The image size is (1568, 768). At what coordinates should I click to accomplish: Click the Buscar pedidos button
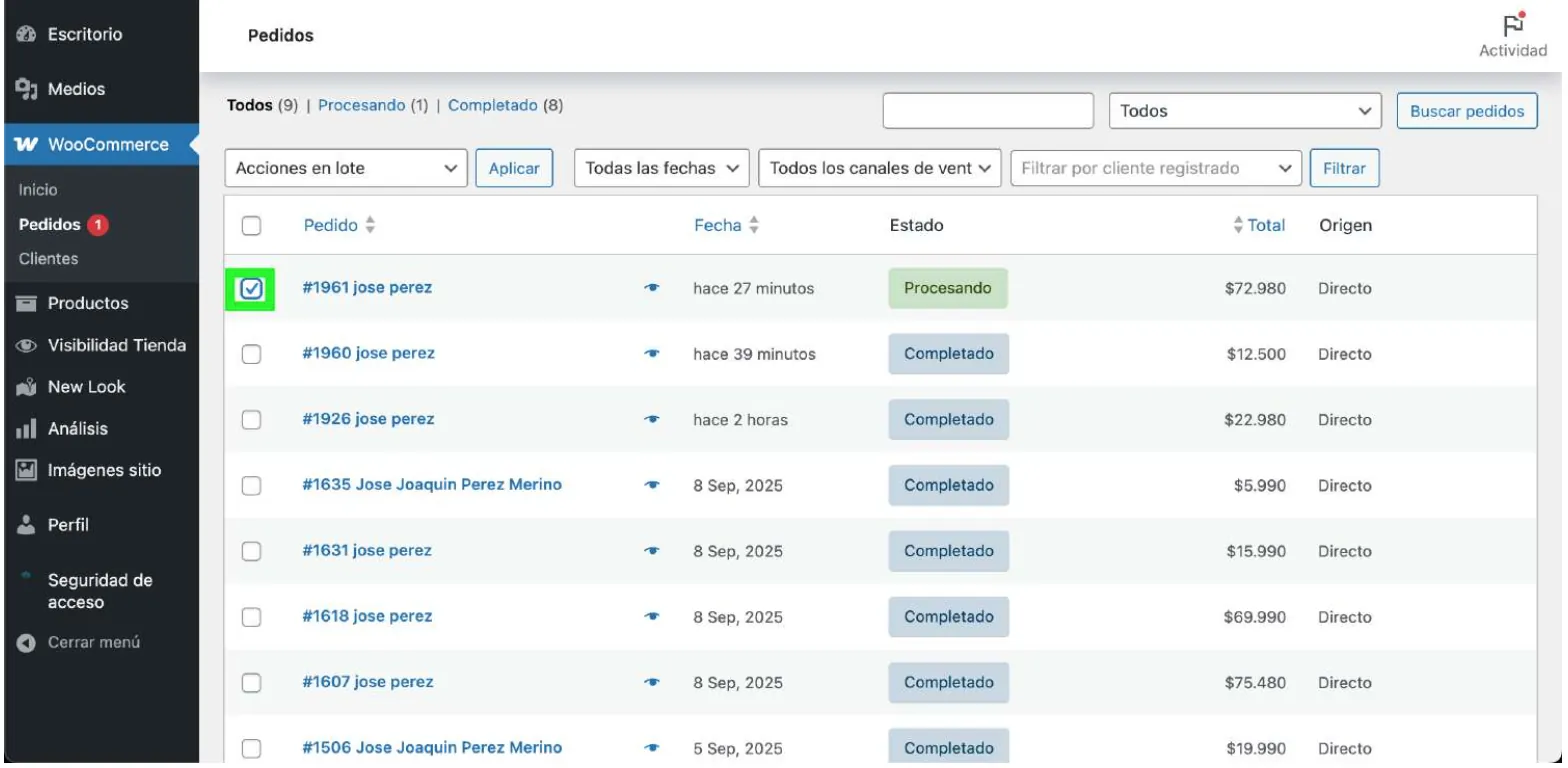(1466, 112)
